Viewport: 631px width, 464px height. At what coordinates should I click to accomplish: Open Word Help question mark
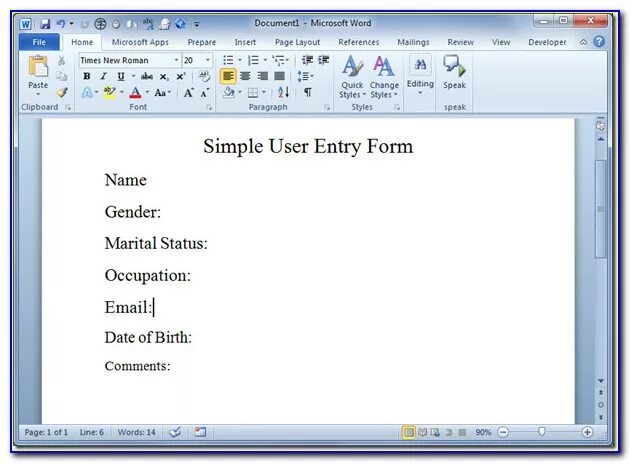599,42
